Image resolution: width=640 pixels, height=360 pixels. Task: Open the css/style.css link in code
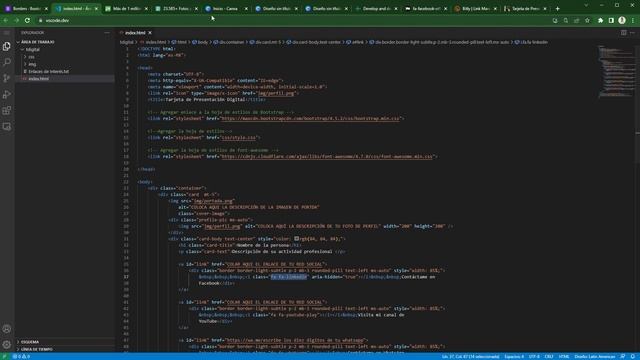pos(238,138)
